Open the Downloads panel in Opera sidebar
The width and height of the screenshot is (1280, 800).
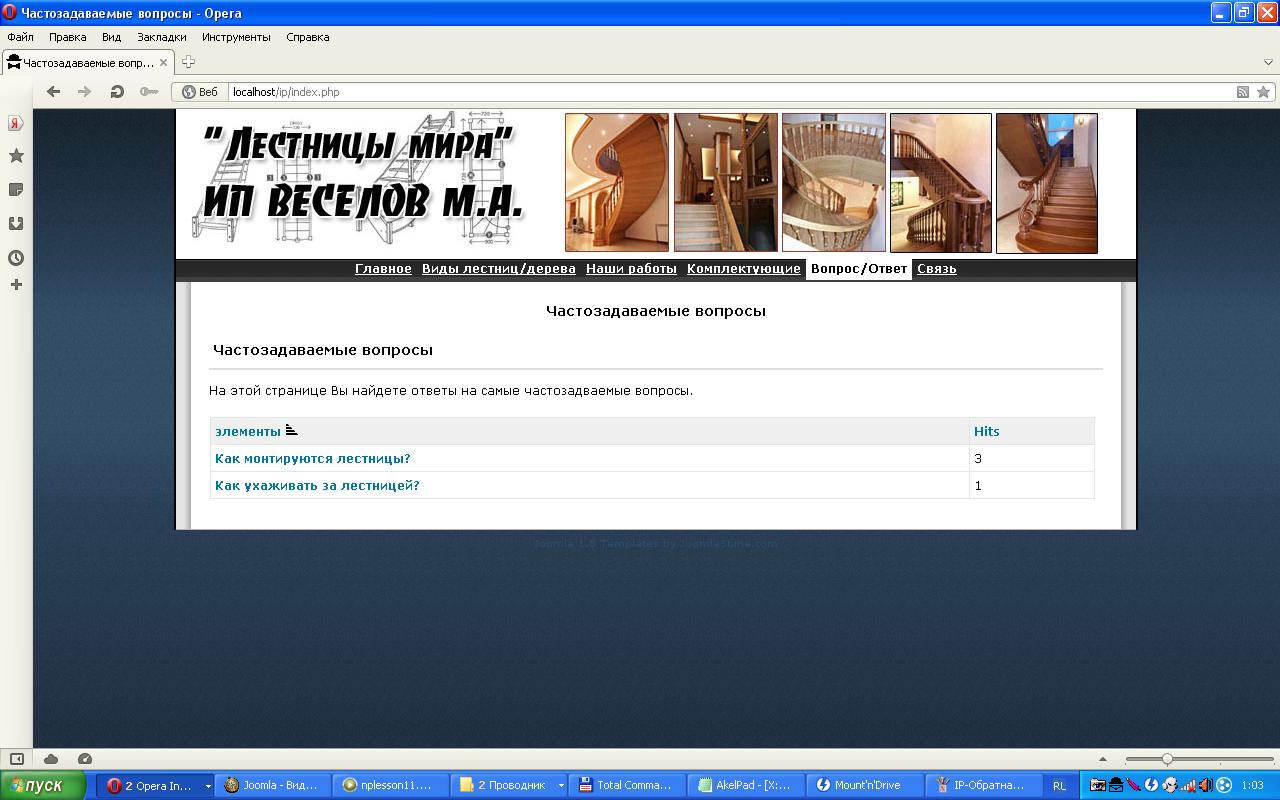coord(14,222)
